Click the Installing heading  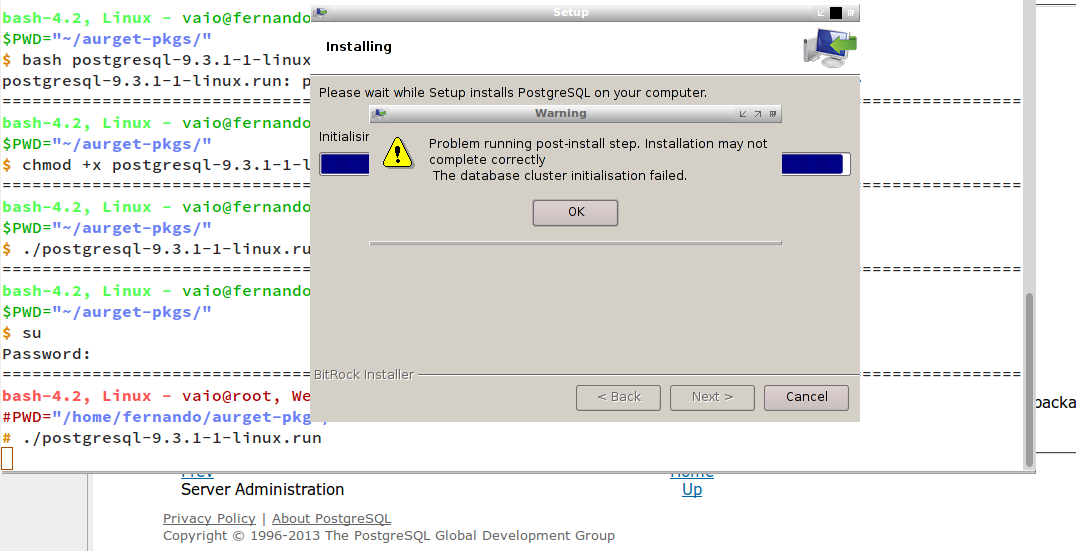358,47
